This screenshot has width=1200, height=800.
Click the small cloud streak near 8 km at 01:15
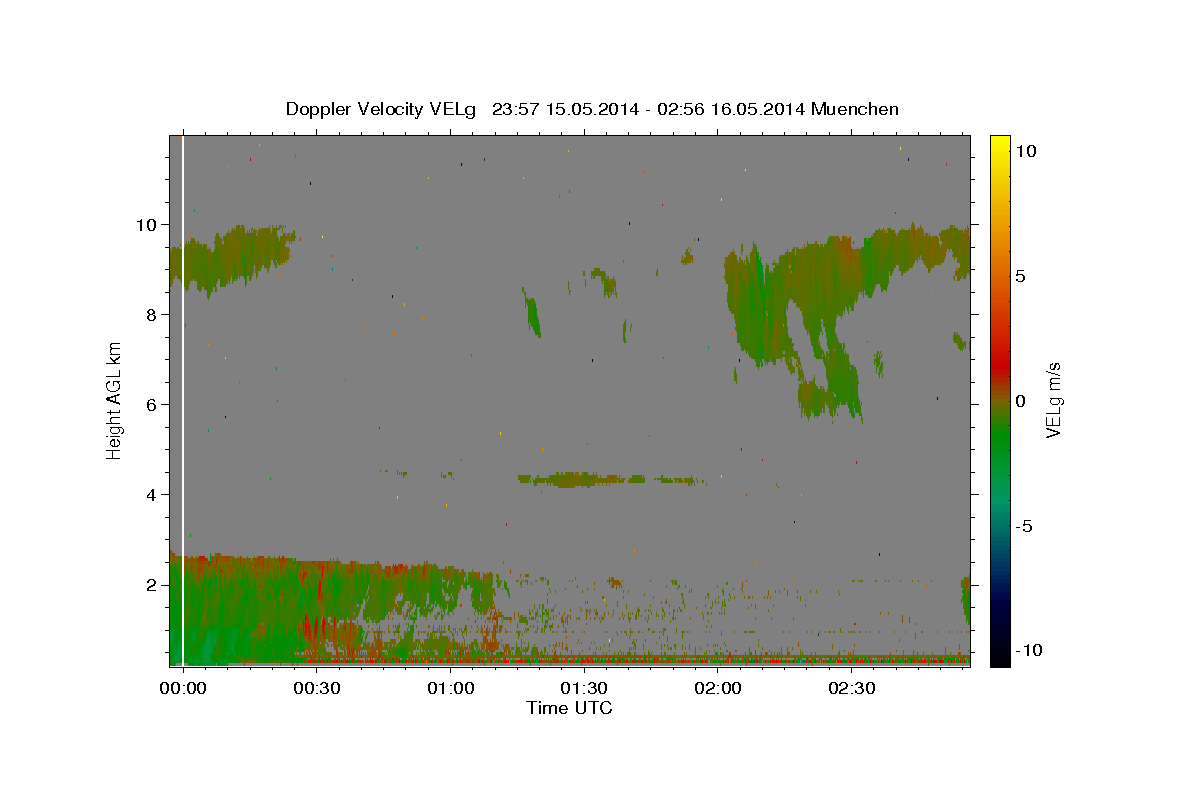coord(531,312)
